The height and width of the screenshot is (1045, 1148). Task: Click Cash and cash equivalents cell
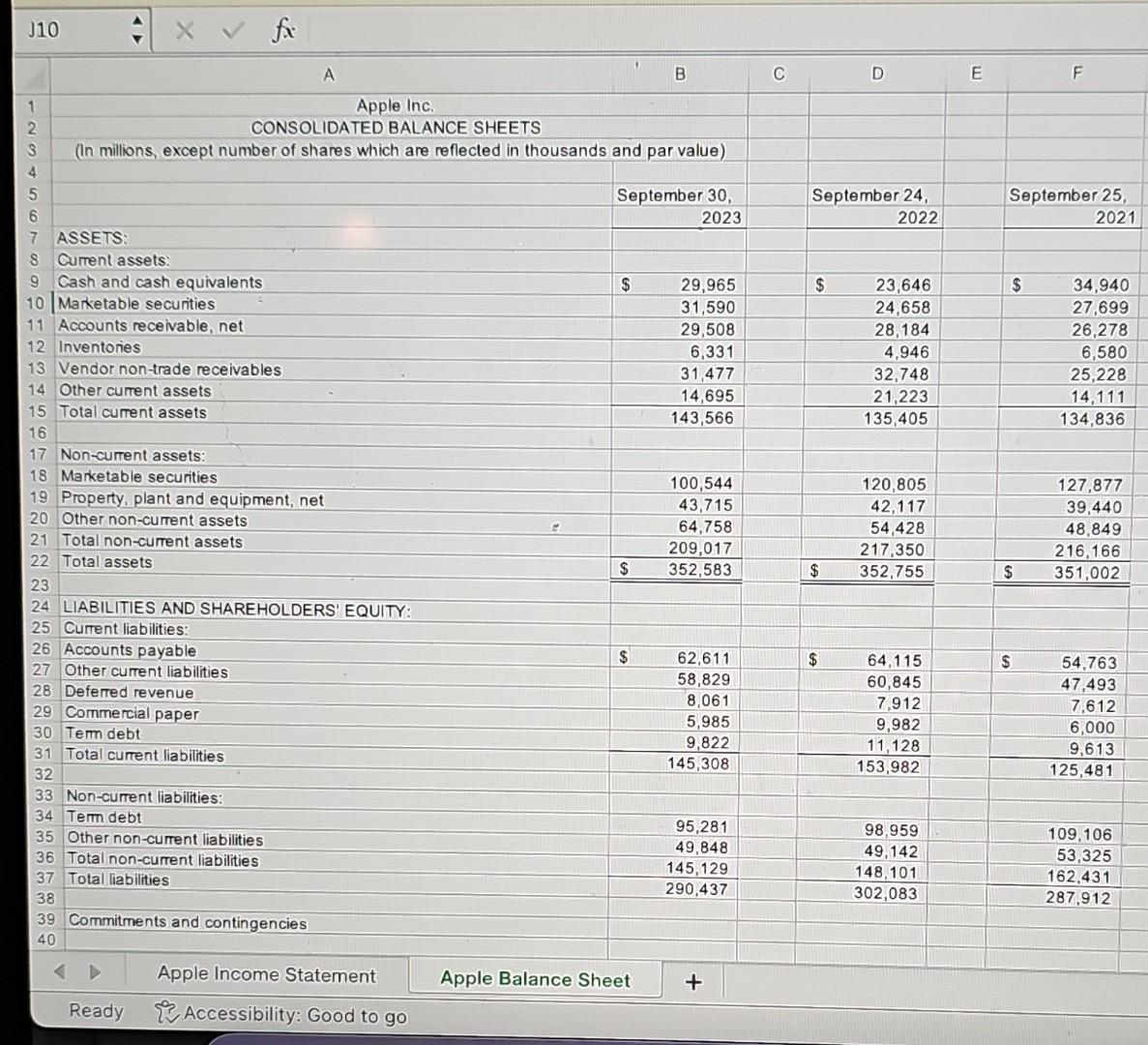(160, 282)
